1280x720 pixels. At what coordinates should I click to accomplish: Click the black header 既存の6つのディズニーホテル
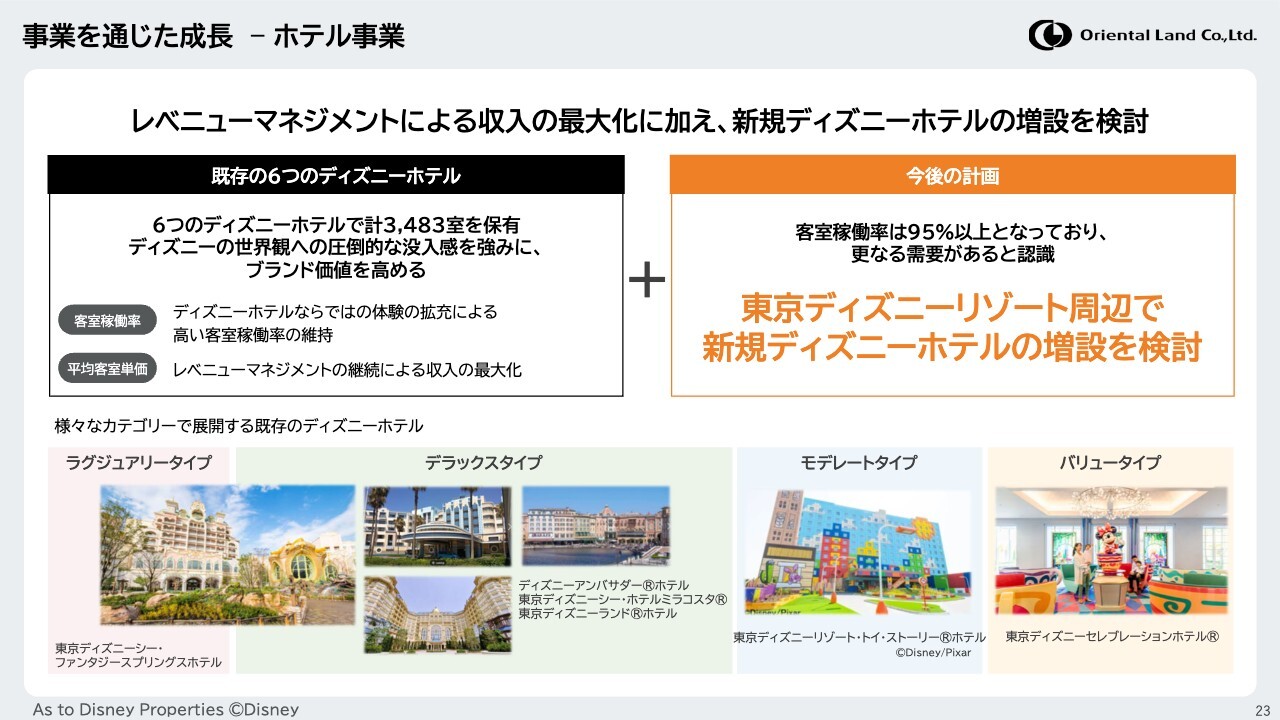[x=336, y=175]
